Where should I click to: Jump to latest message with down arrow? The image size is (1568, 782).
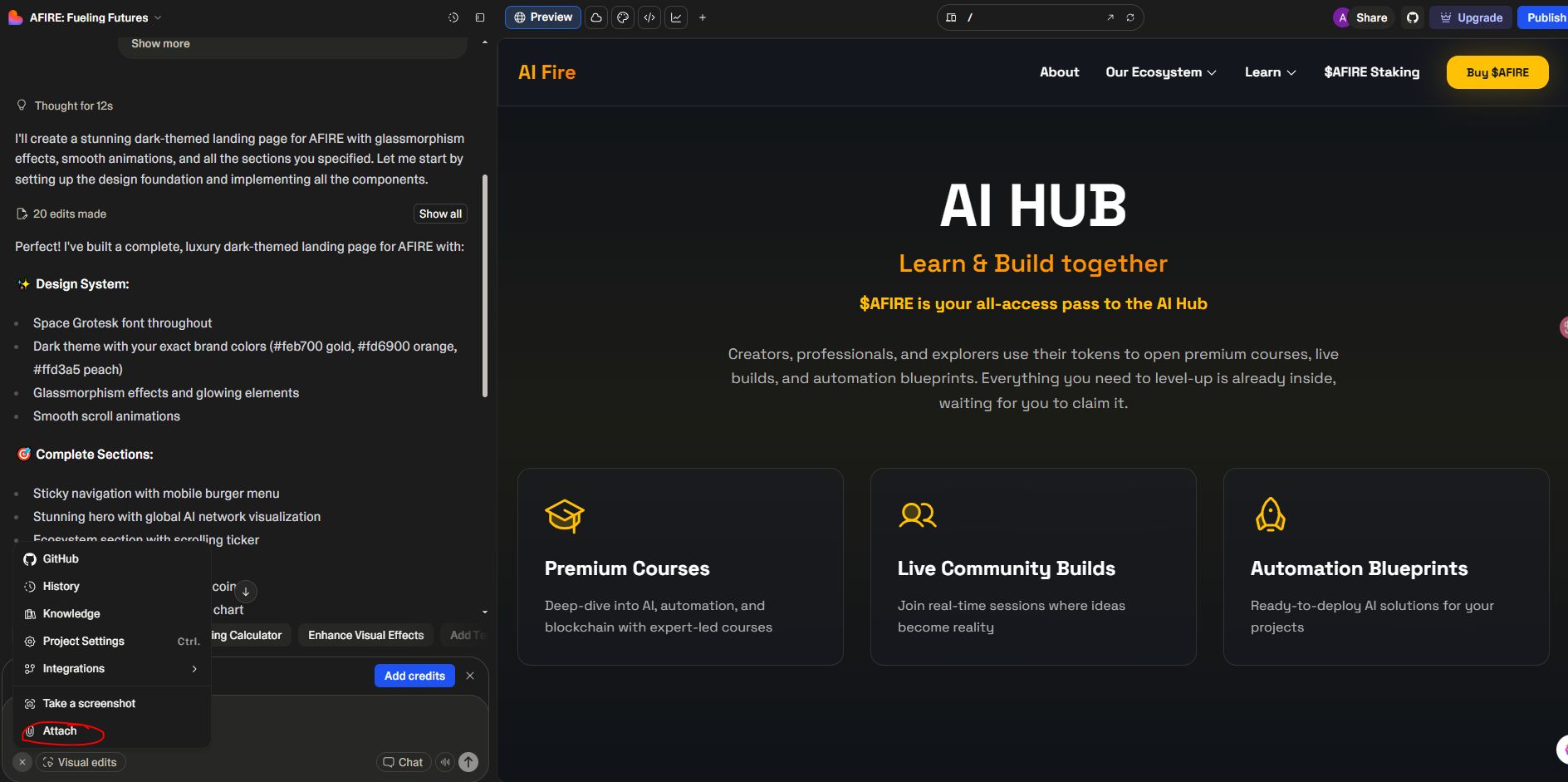pos(246,592)
